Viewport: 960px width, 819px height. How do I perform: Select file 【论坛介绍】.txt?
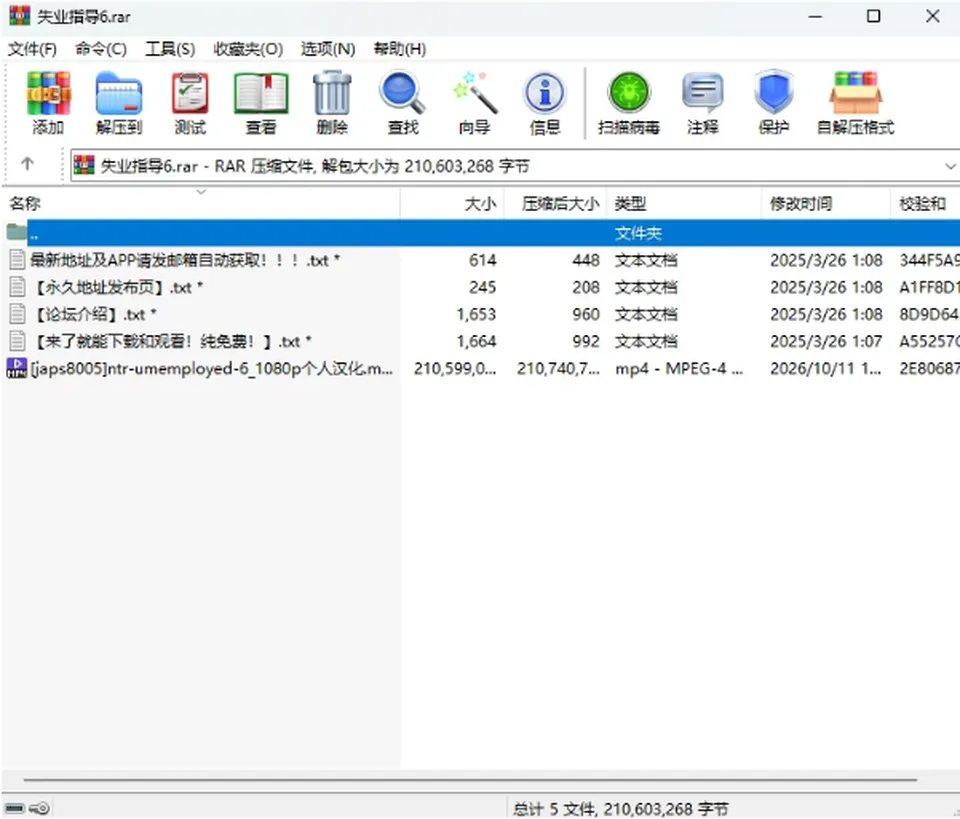click(x=93, y=314)
